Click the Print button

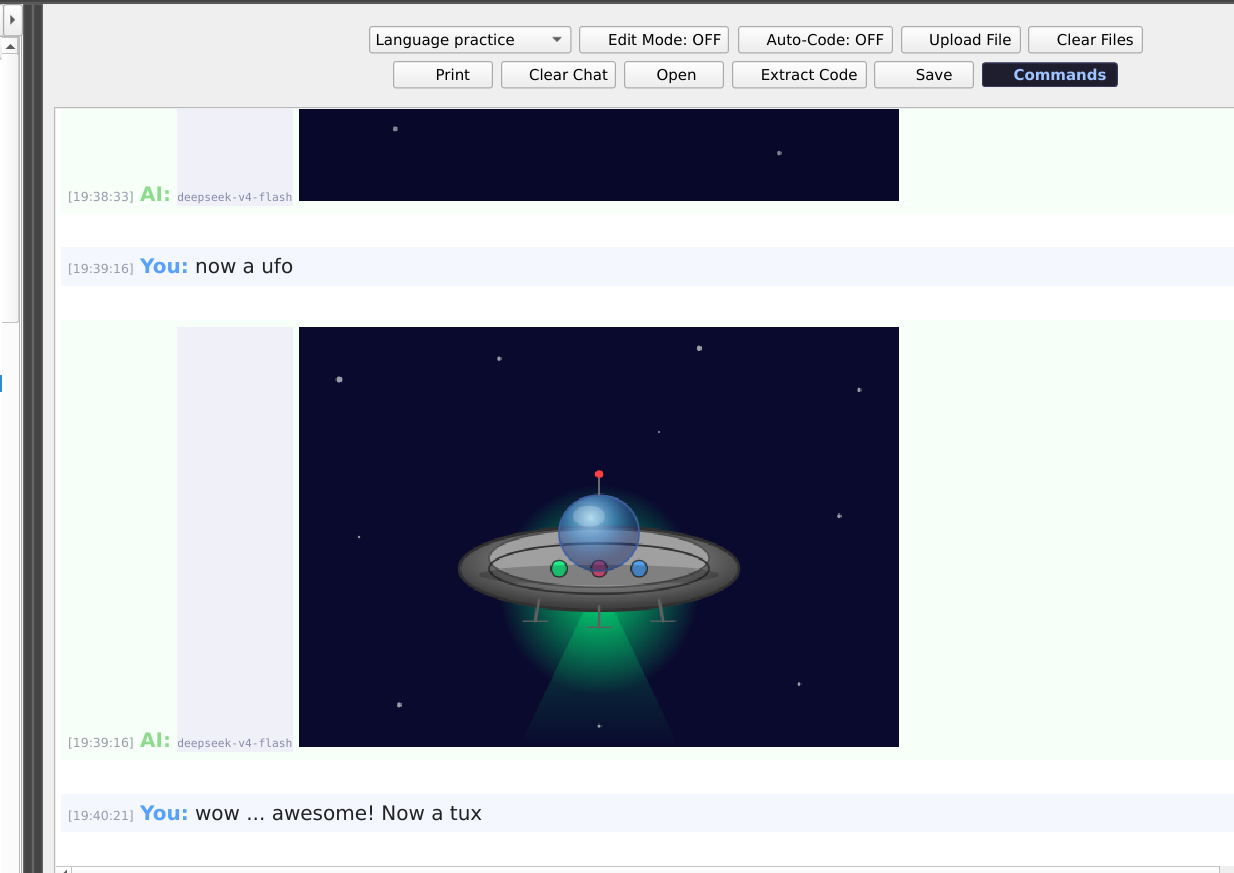click(x=443, y=75)
